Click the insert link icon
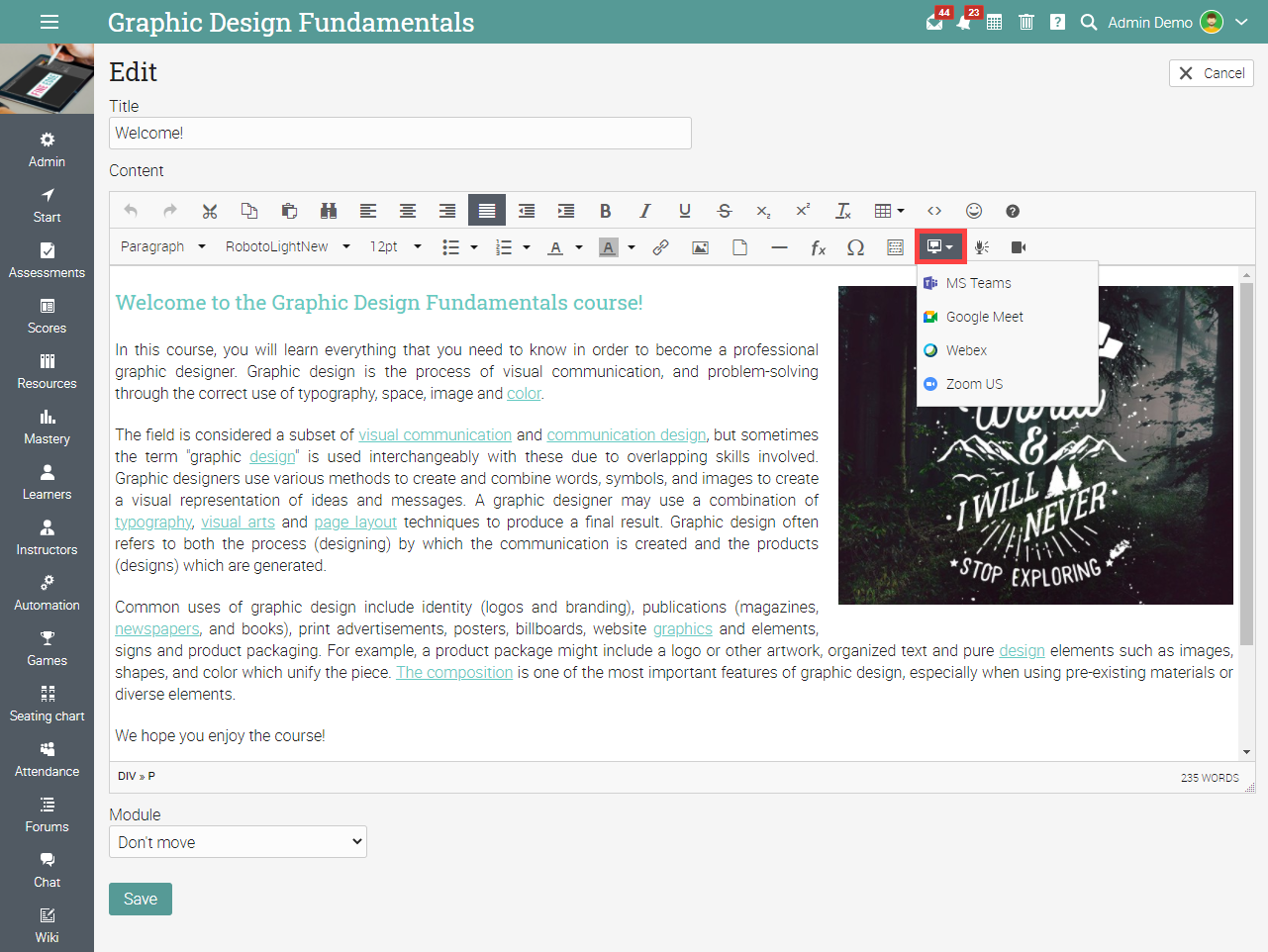Viewport: 1268px width, 952px height. click(660, 247)
